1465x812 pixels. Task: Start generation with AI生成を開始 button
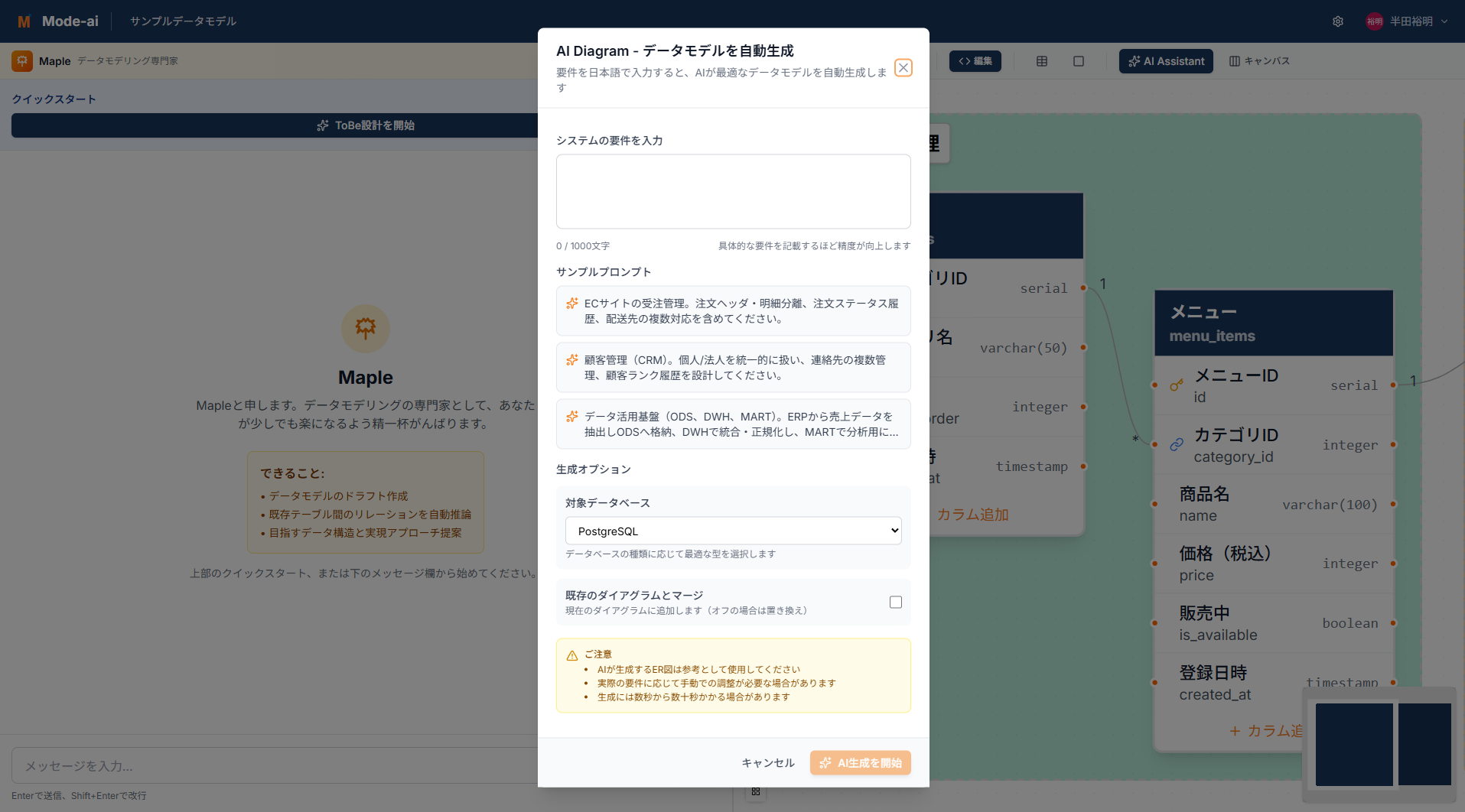click(860, 763)
